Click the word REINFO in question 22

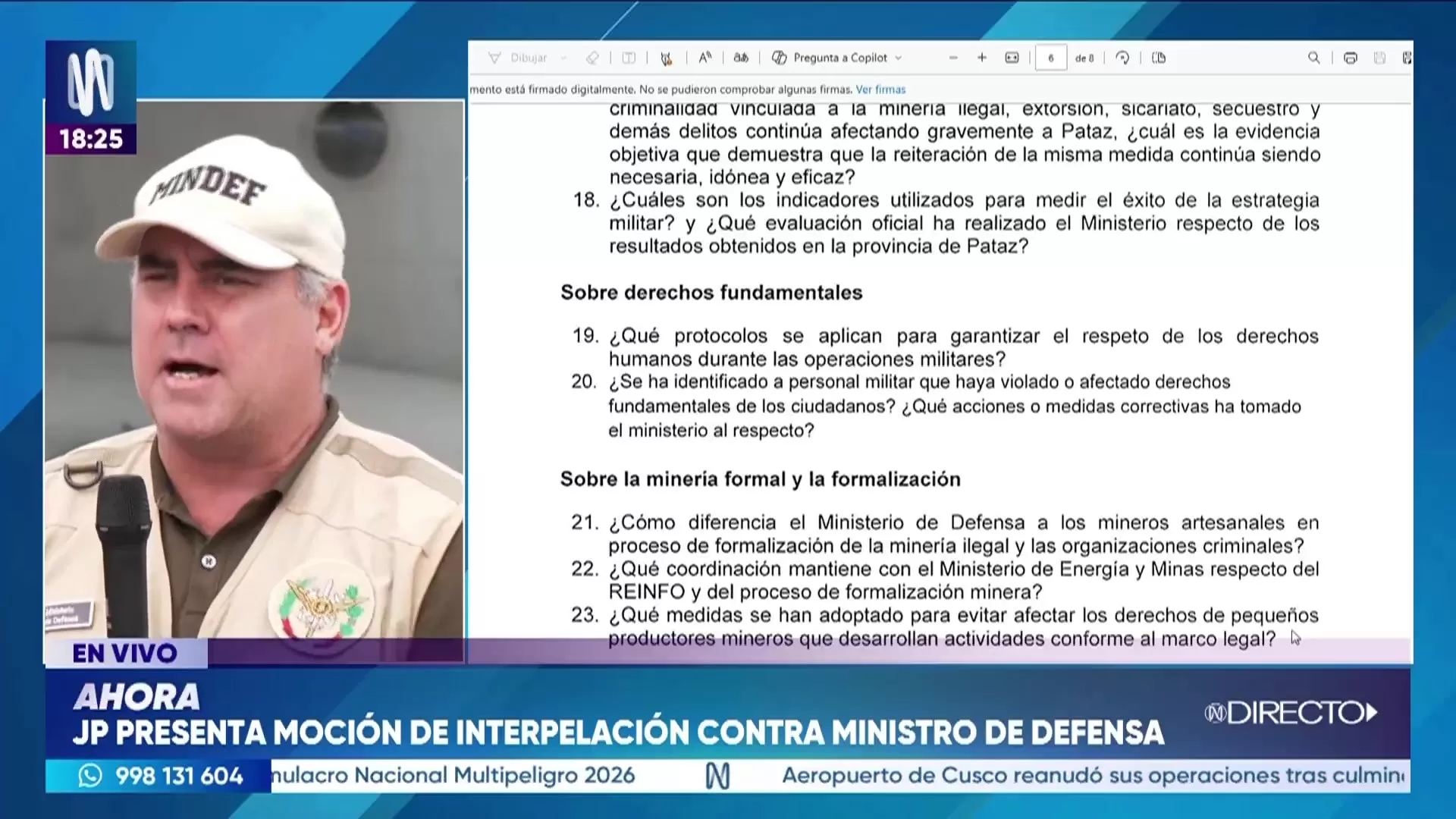pyautogui.click(x=647, y=592)
